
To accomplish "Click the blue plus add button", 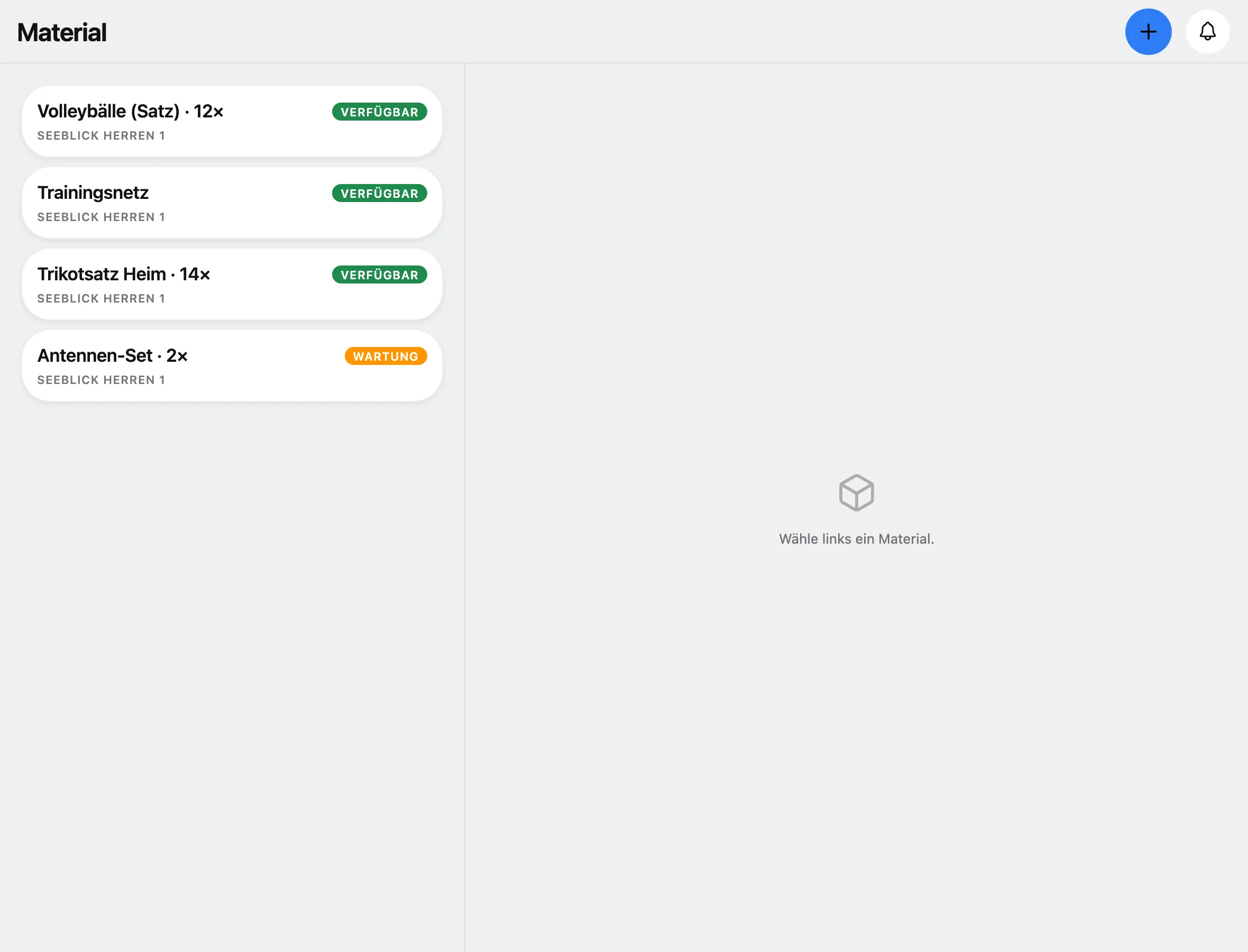I will point(1148,32).
